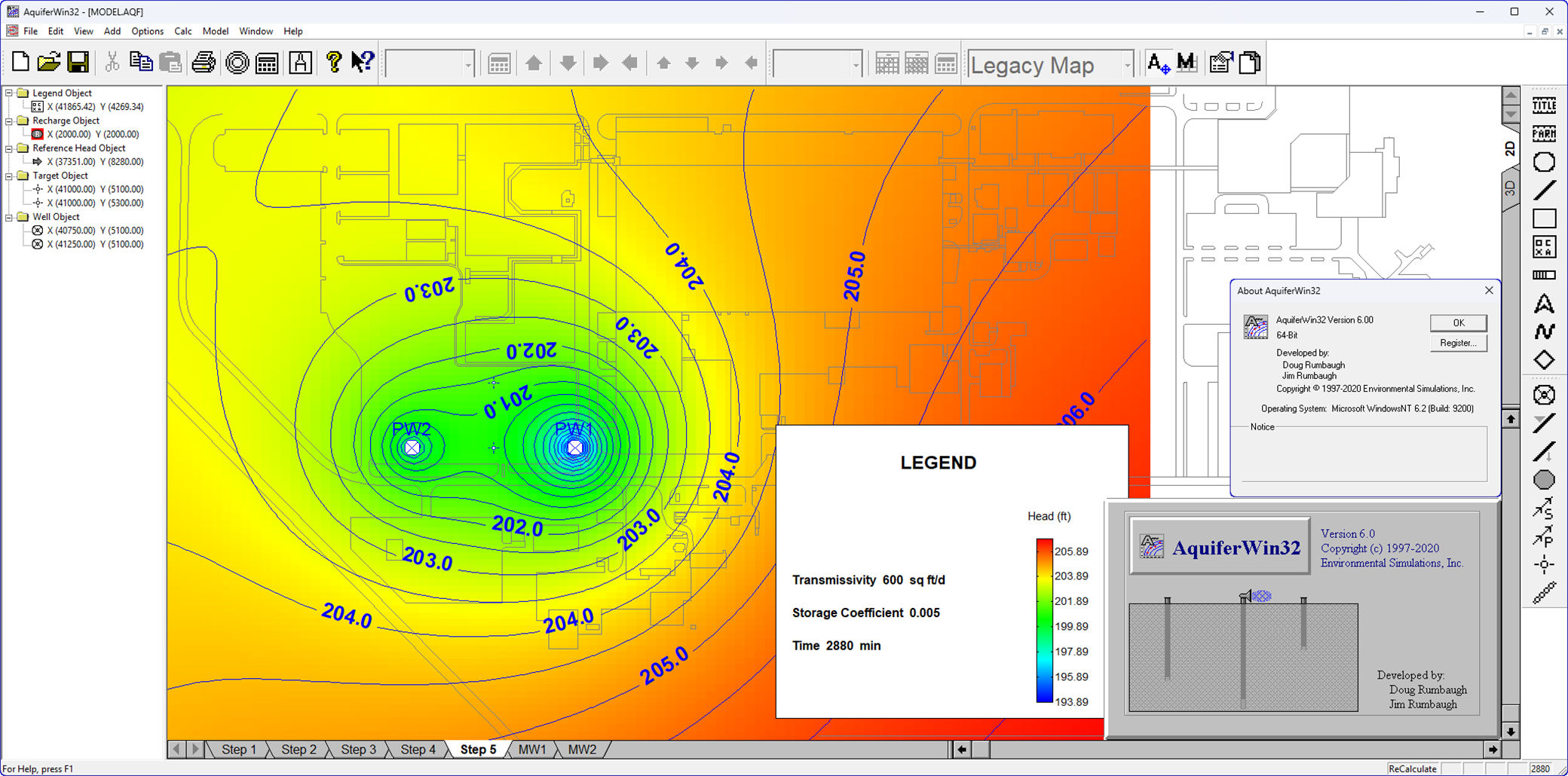Select the streamline S particle tool

pos(1544,509)
